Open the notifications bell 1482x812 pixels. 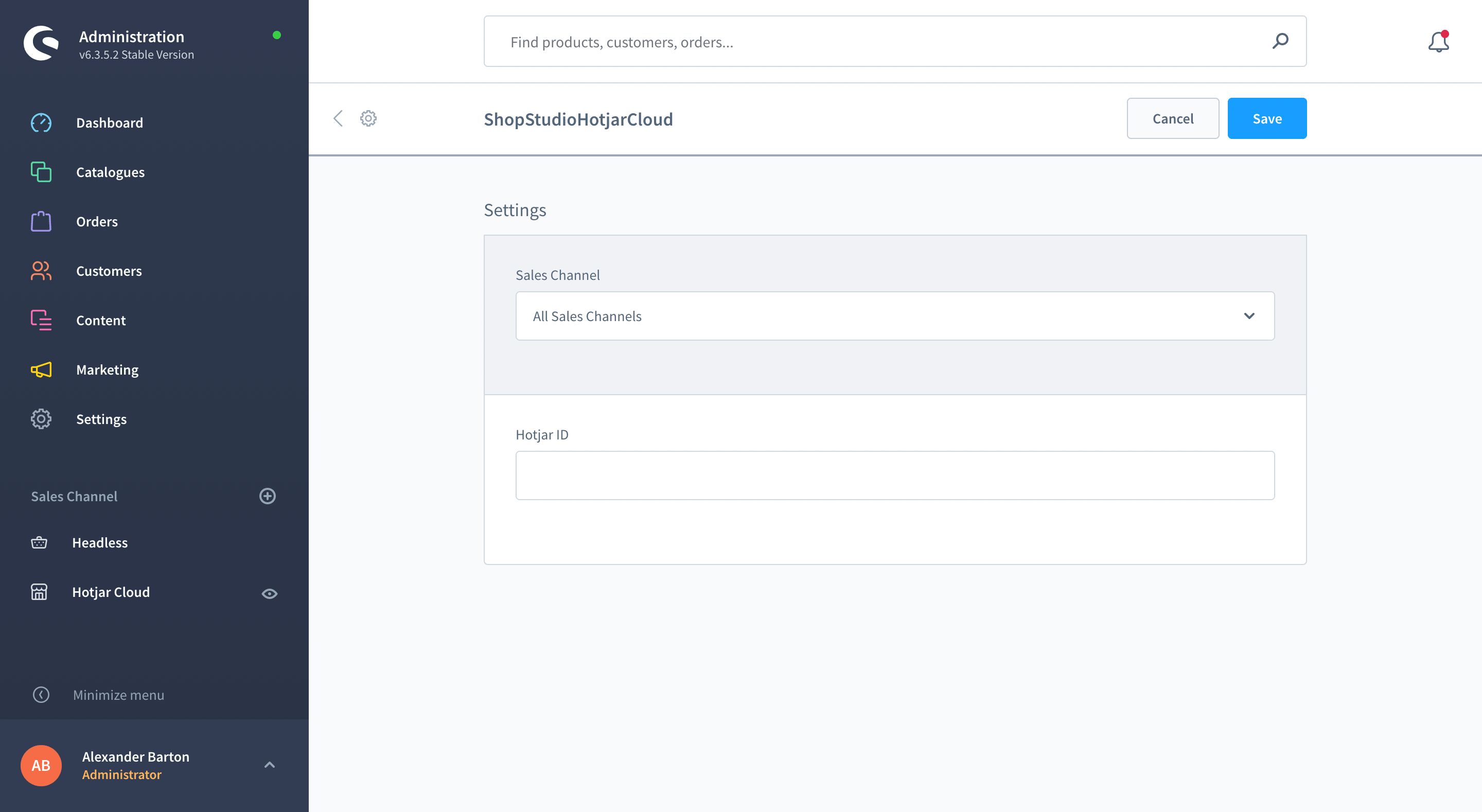pyautogui.click(x=1438, y=42)
